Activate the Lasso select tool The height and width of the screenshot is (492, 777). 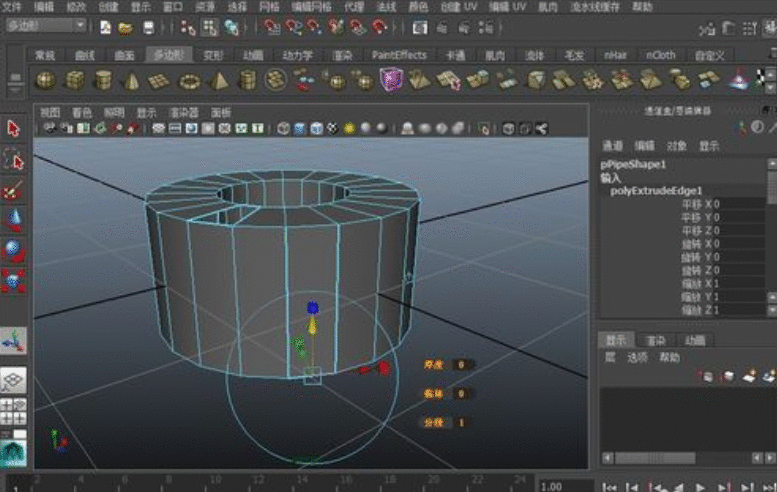13,159
